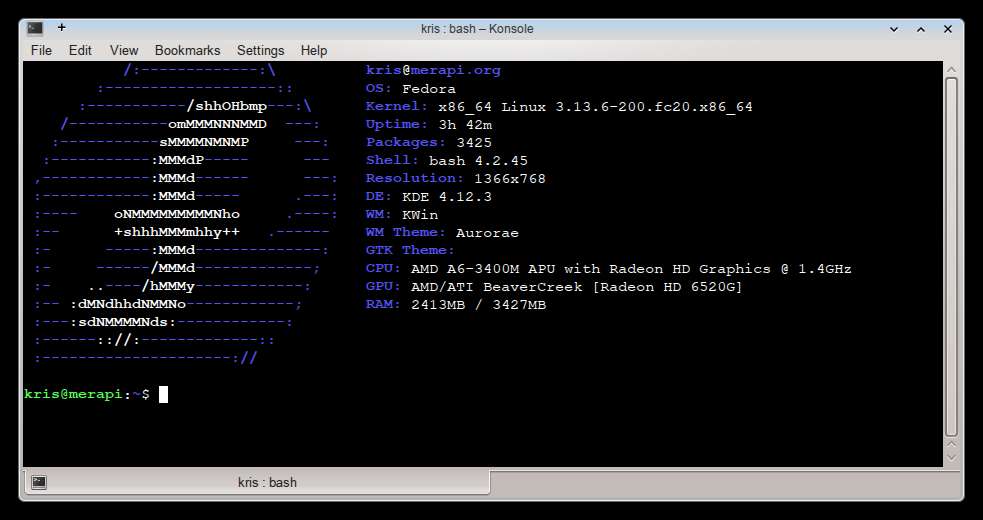This screenshot has height=520, width=983.
Task: Click the cursor at the kris@merapi prompt
Action: pos(163,395)
